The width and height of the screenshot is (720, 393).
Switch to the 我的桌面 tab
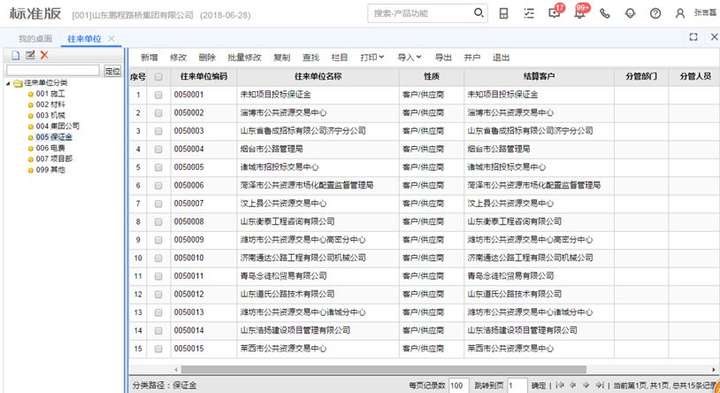click(x=35, y=39)
